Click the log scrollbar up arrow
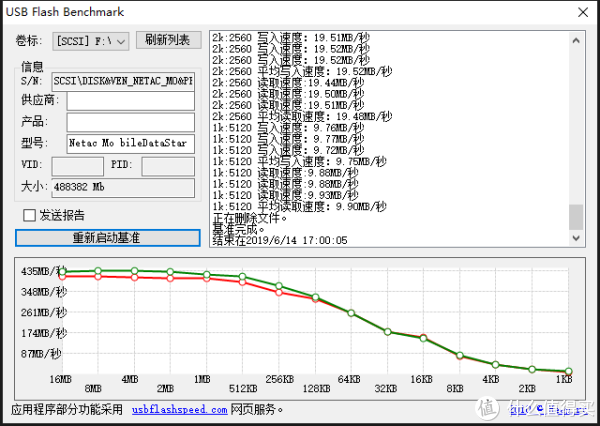The height and width of the screenshot is (426, 600). (576, 41)
